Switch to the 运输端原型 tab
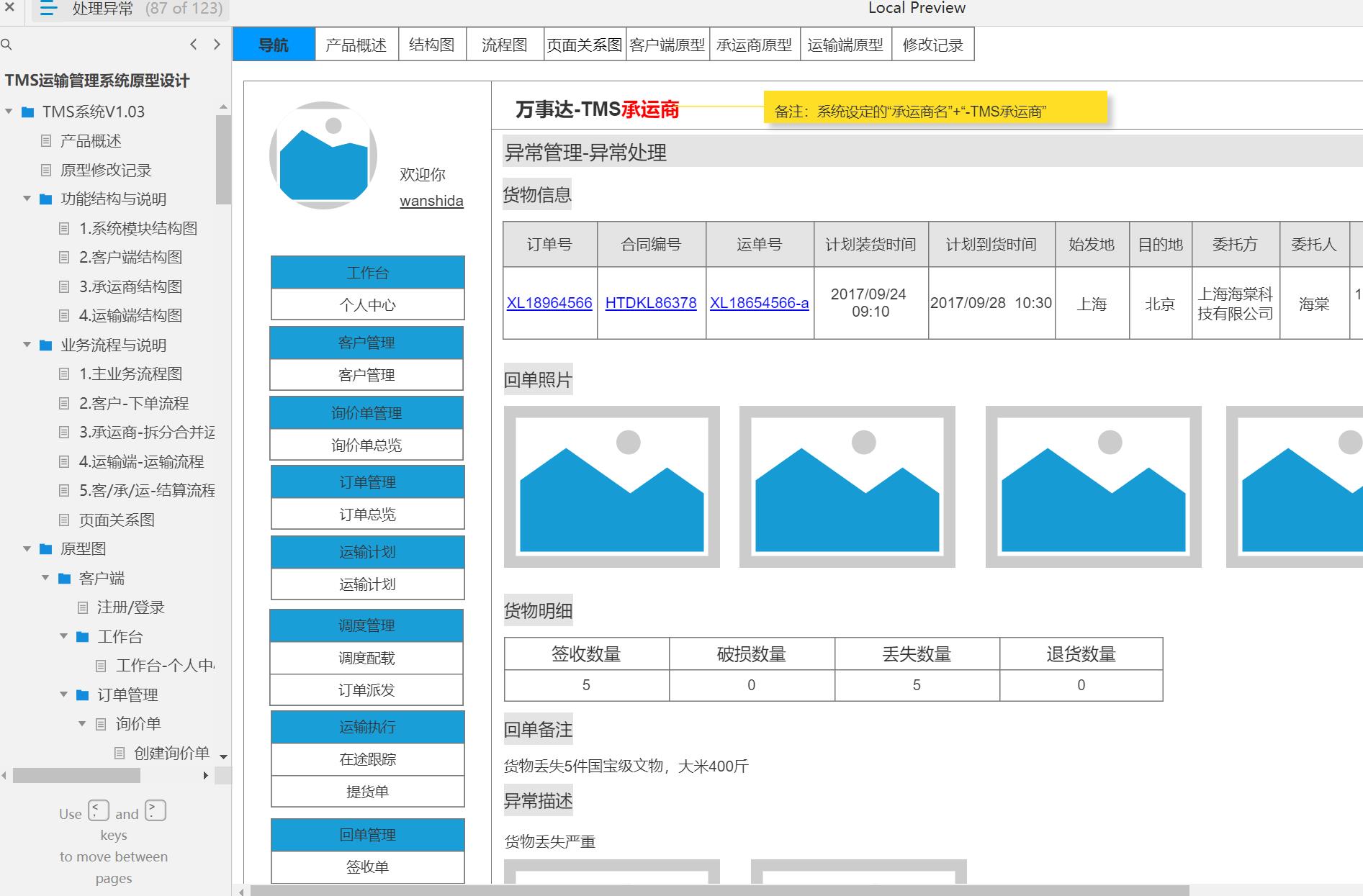 pyautogui.click(x=845, y=45)
